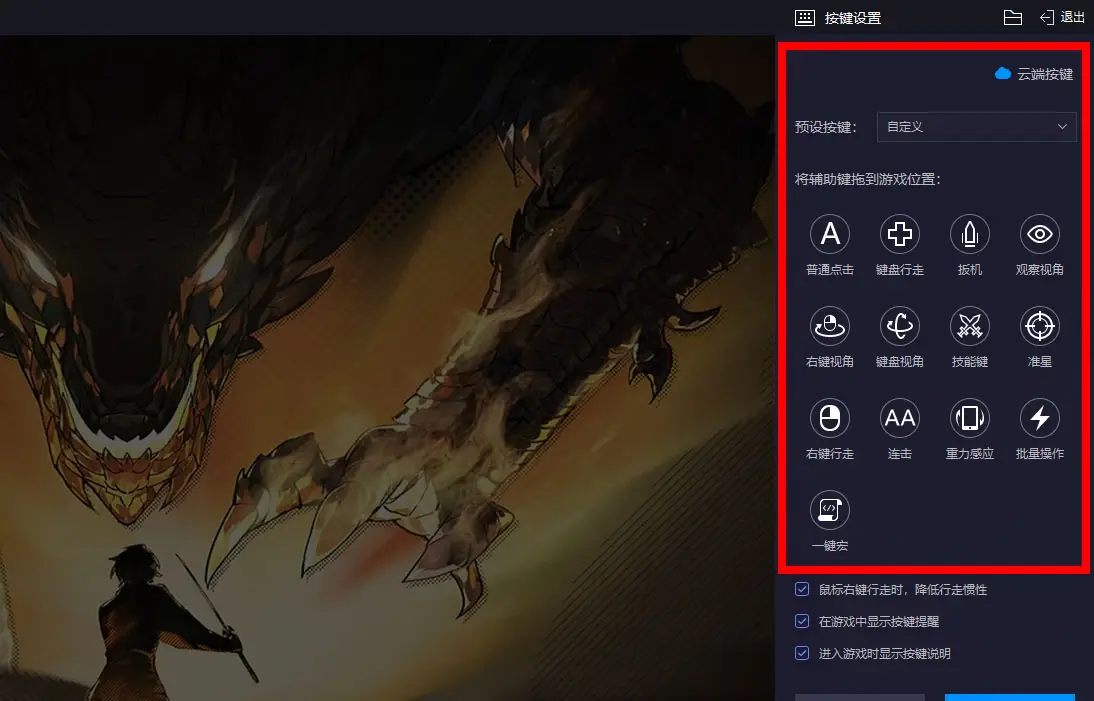The width and height of the screenshot is (1094, 701).
Task: Open the 云端按键 cloud keys link
Action: [x=1034, y=74]
